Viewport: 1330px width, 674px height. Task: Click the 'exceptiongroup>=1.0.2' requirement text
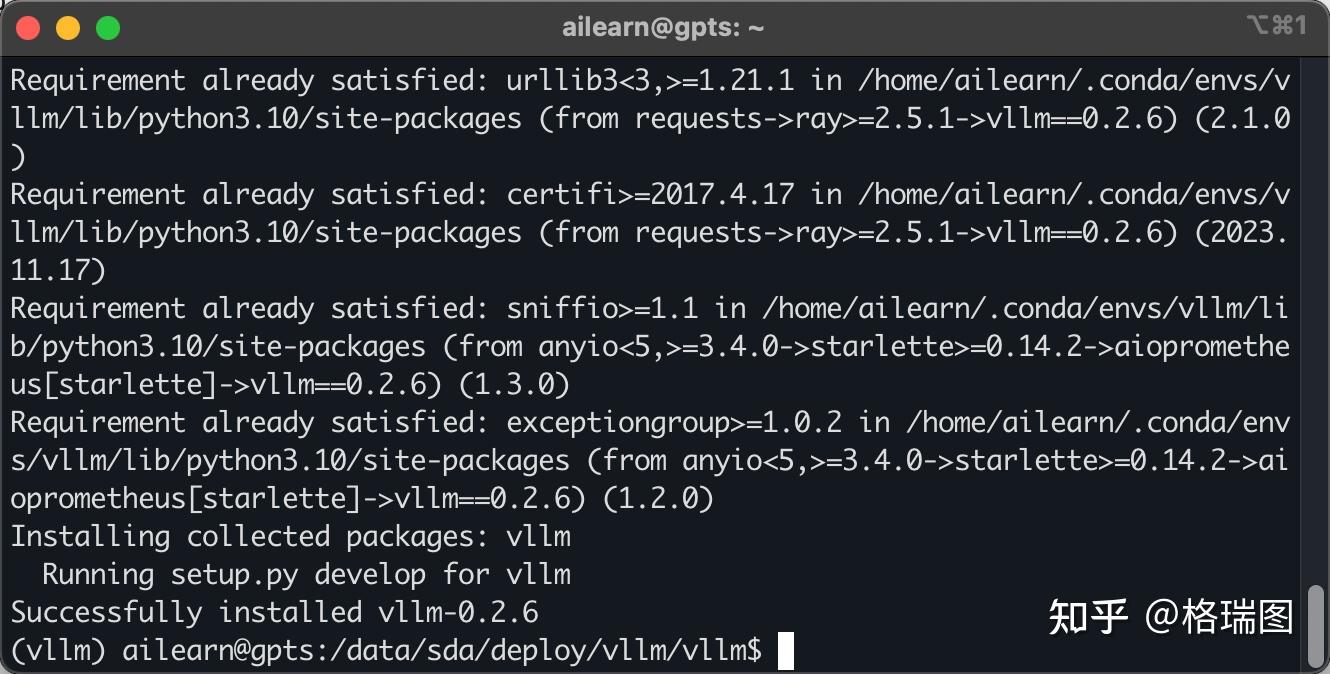click(x=674, y=423)
